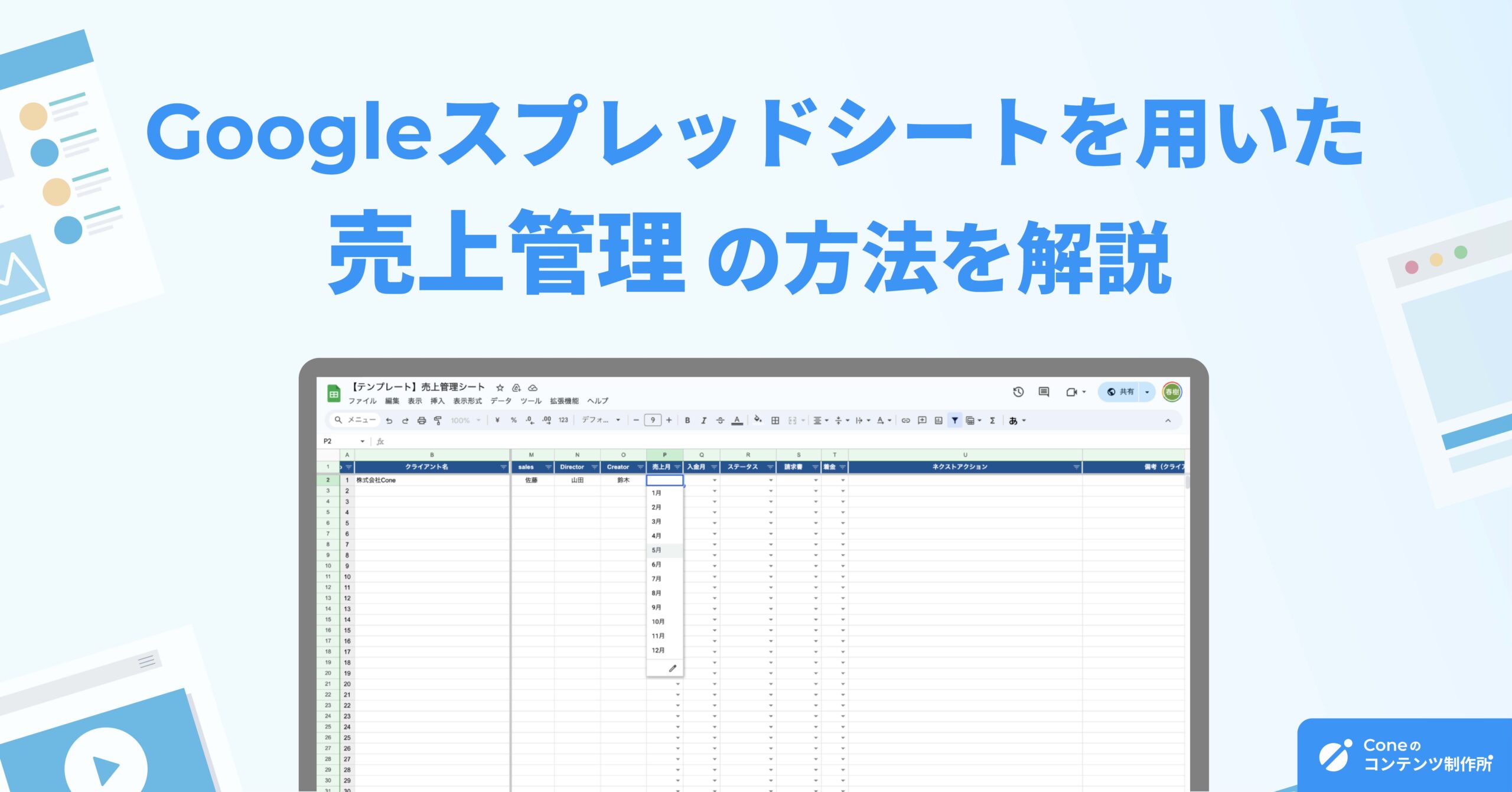The image size is (1512, 792).
Task: Click the font size 9 field
Action: point(653,421)
